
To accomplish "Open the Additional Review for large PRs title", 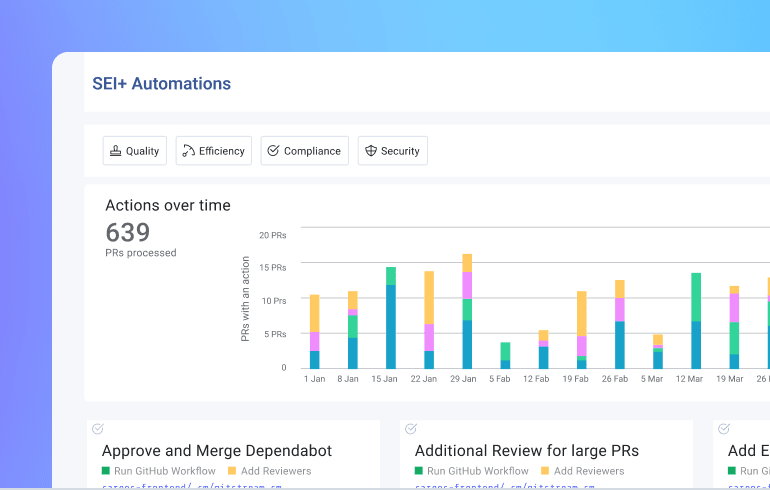I will click(526, 450).
